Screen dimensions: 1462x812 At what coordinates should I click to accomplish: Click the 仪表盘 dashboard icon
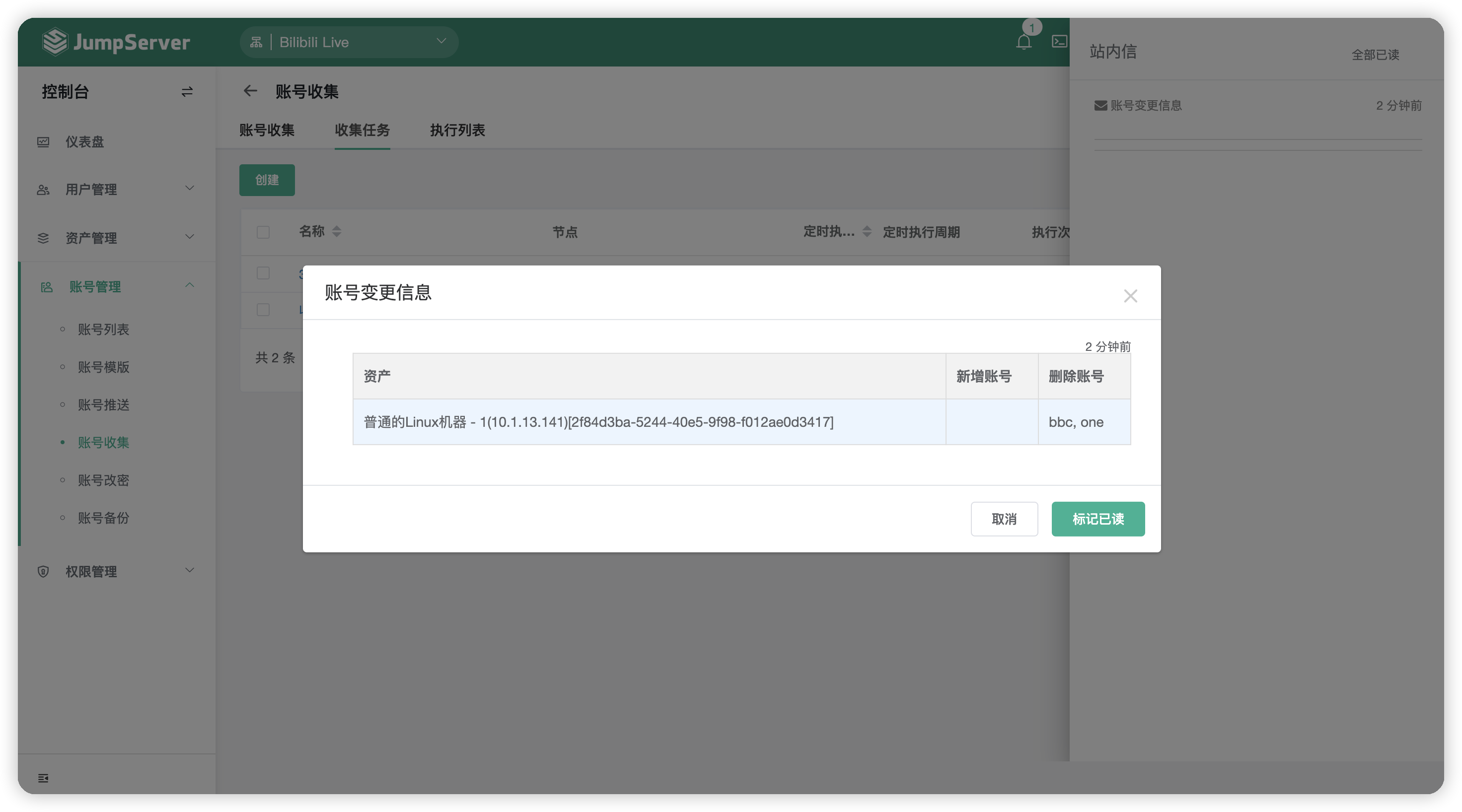pyautogui.click(x=43, y=142)
